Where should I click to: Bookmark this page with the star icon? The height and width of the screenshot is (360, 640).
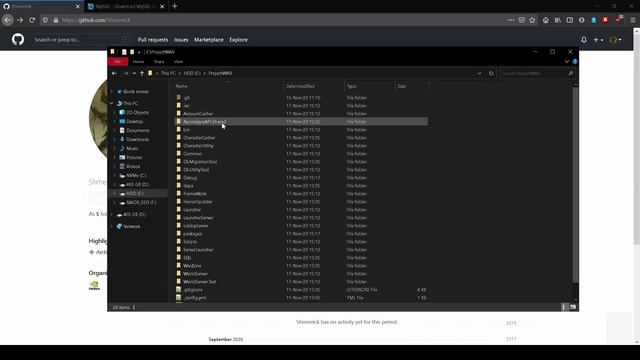coord(532,20)
